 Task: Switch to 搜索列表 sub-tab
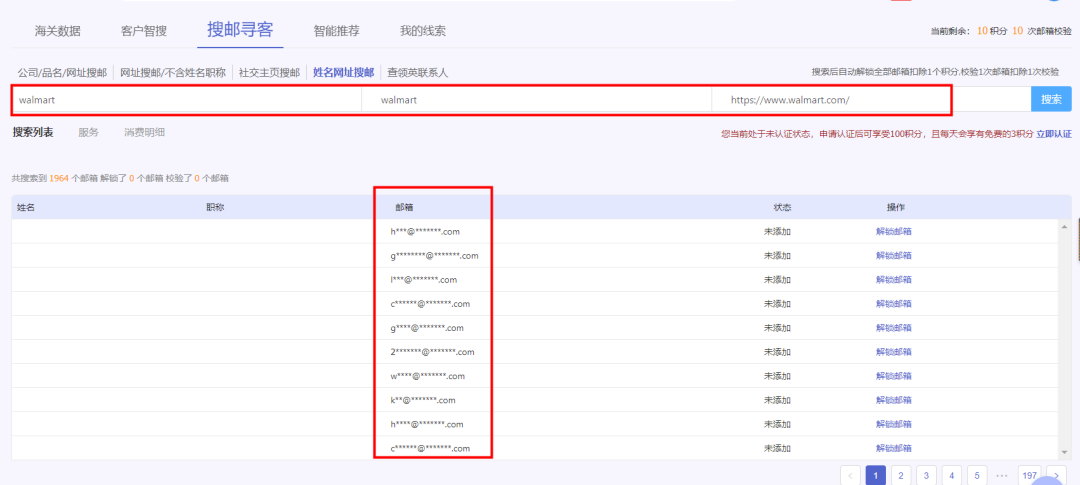click(33, 132)
